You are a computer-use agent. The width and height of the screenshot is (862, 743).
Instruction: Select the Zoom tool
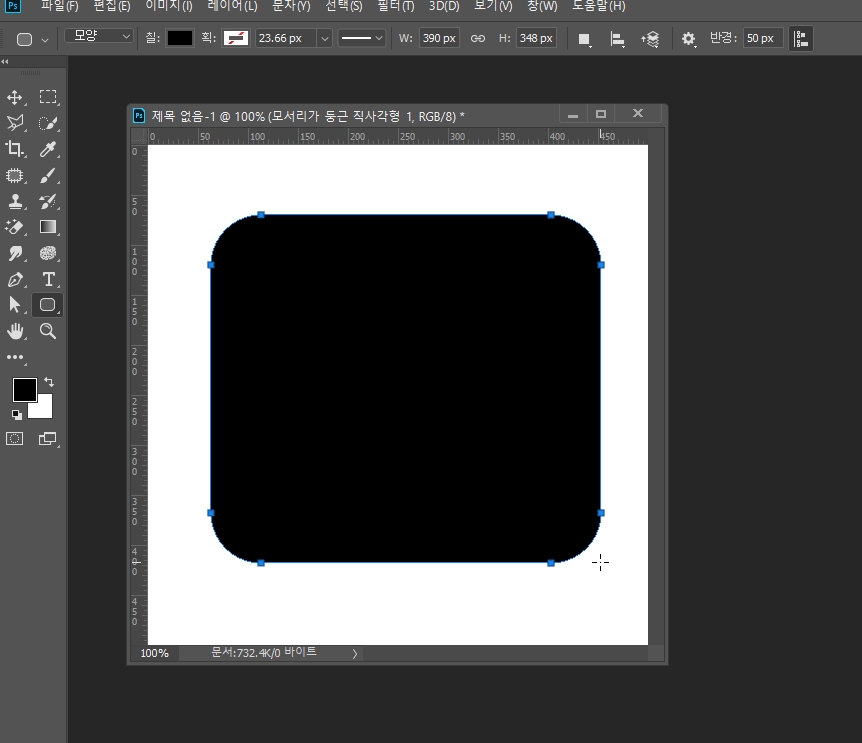(48, 331)
